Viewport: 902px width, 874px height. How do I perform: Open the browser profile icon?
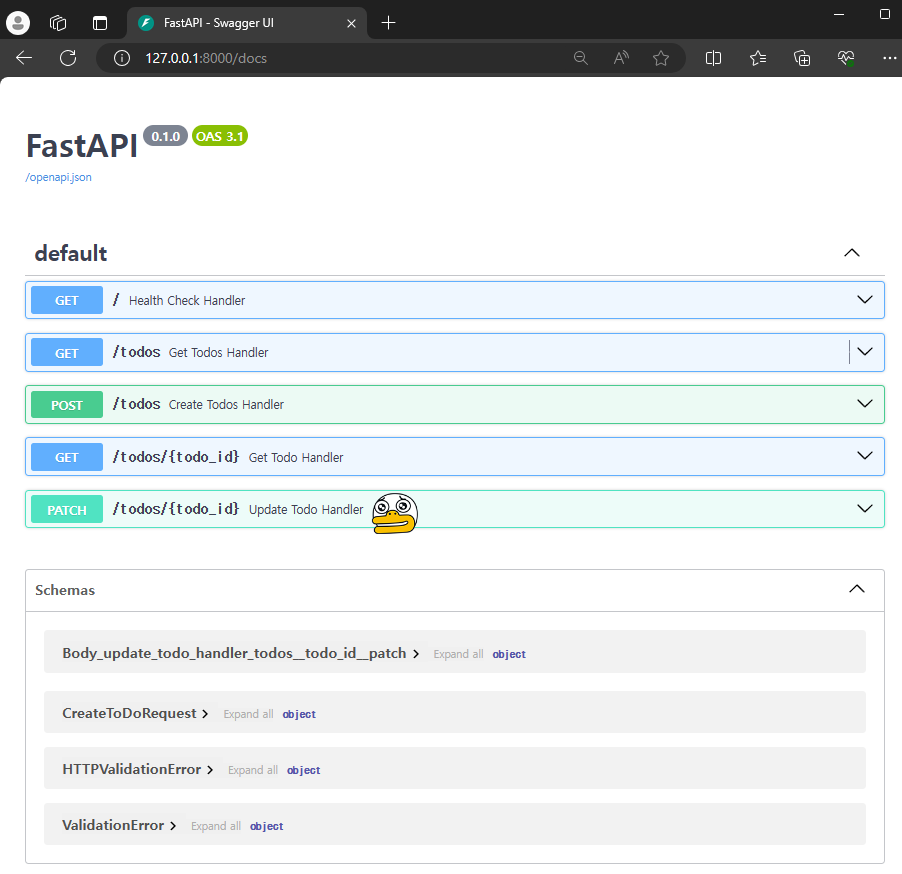click(18, 23)
